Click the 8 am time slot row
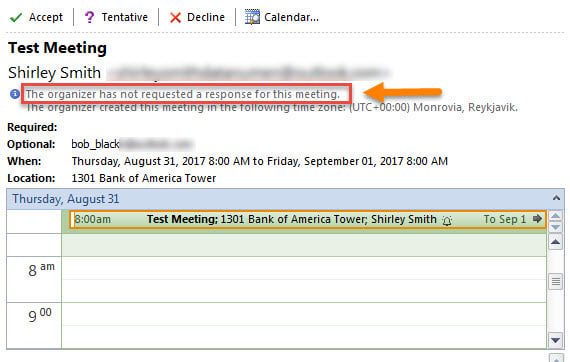570x362 pixels. pos(304,279)
